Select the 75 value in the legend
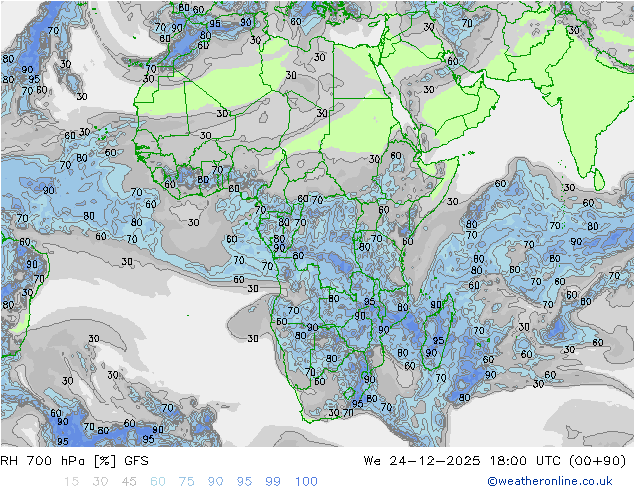 tap(186, 482)
